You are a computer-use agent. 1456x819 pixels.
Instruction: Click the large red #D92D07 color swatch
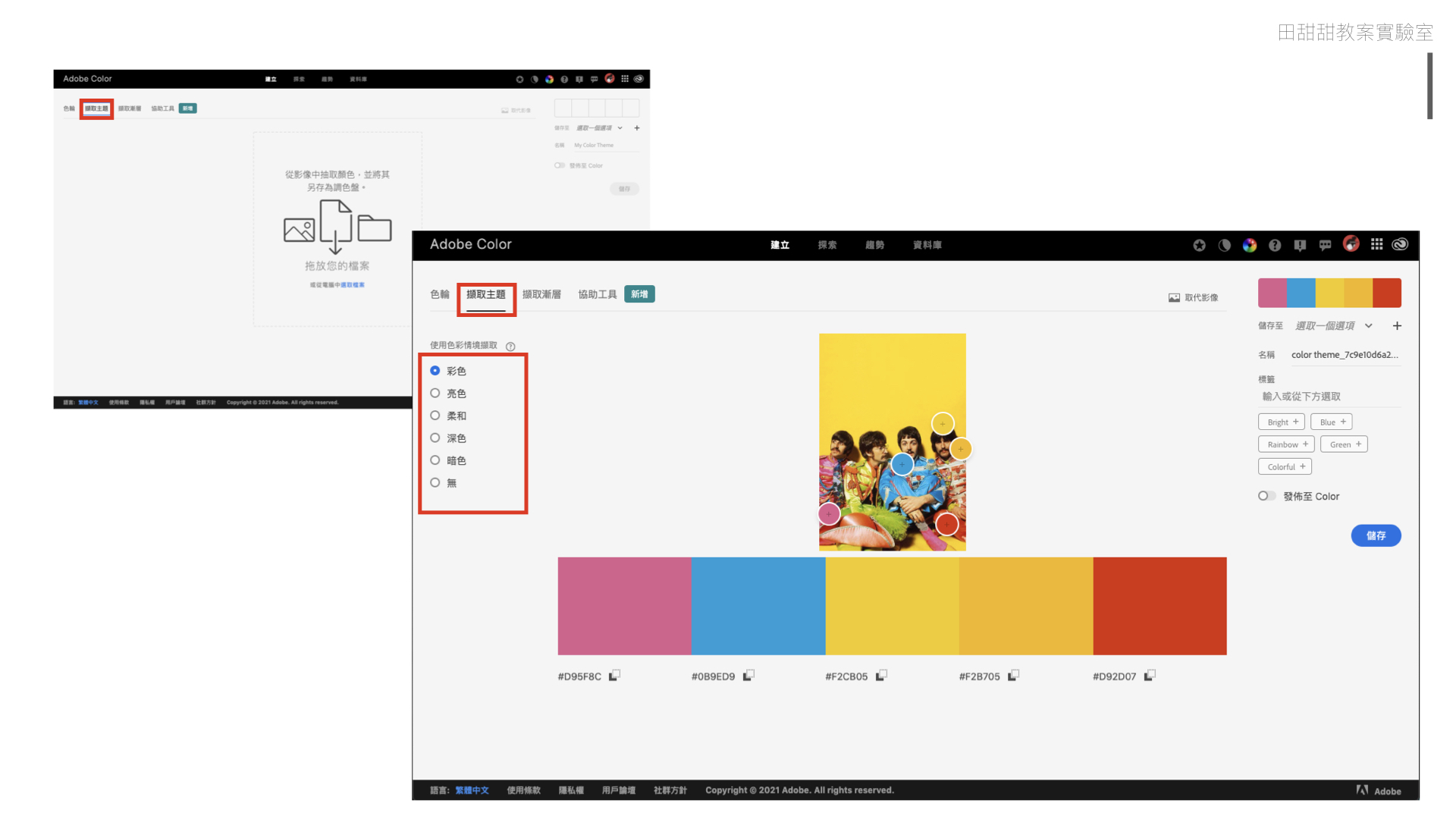[1159, 606]
